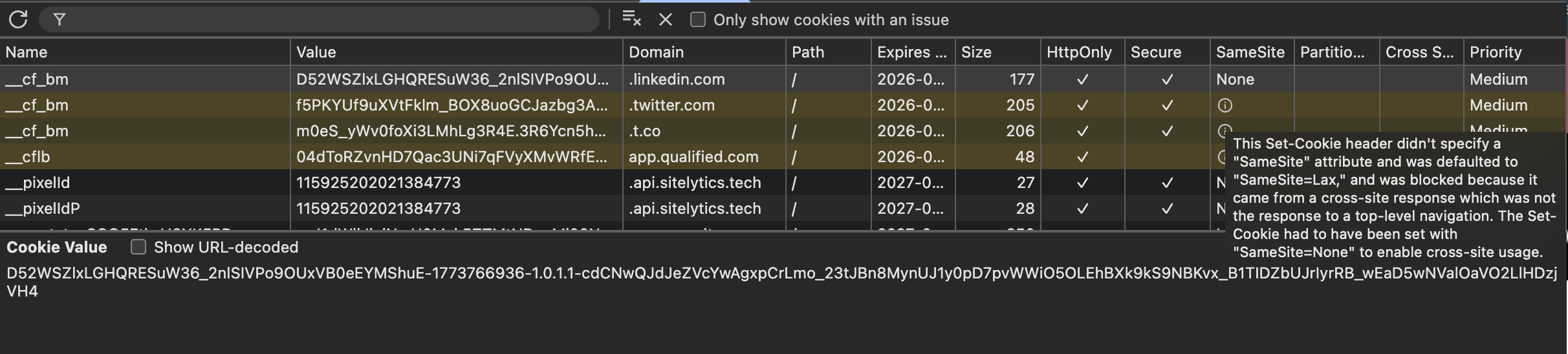This screenshot has height=354, width=1568.
Task: Click the delete selected cookie X icon
Action: [665, 19]
